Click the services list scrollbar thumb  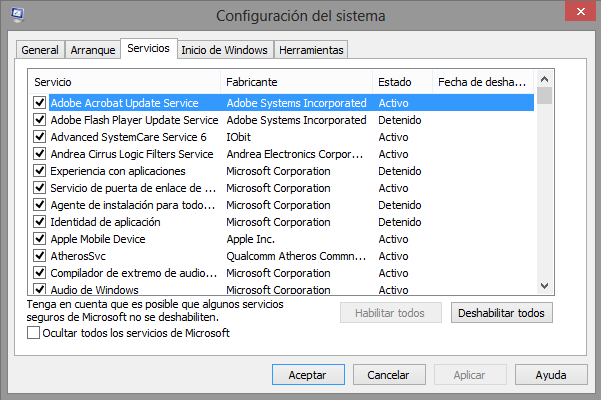(544, 96)
